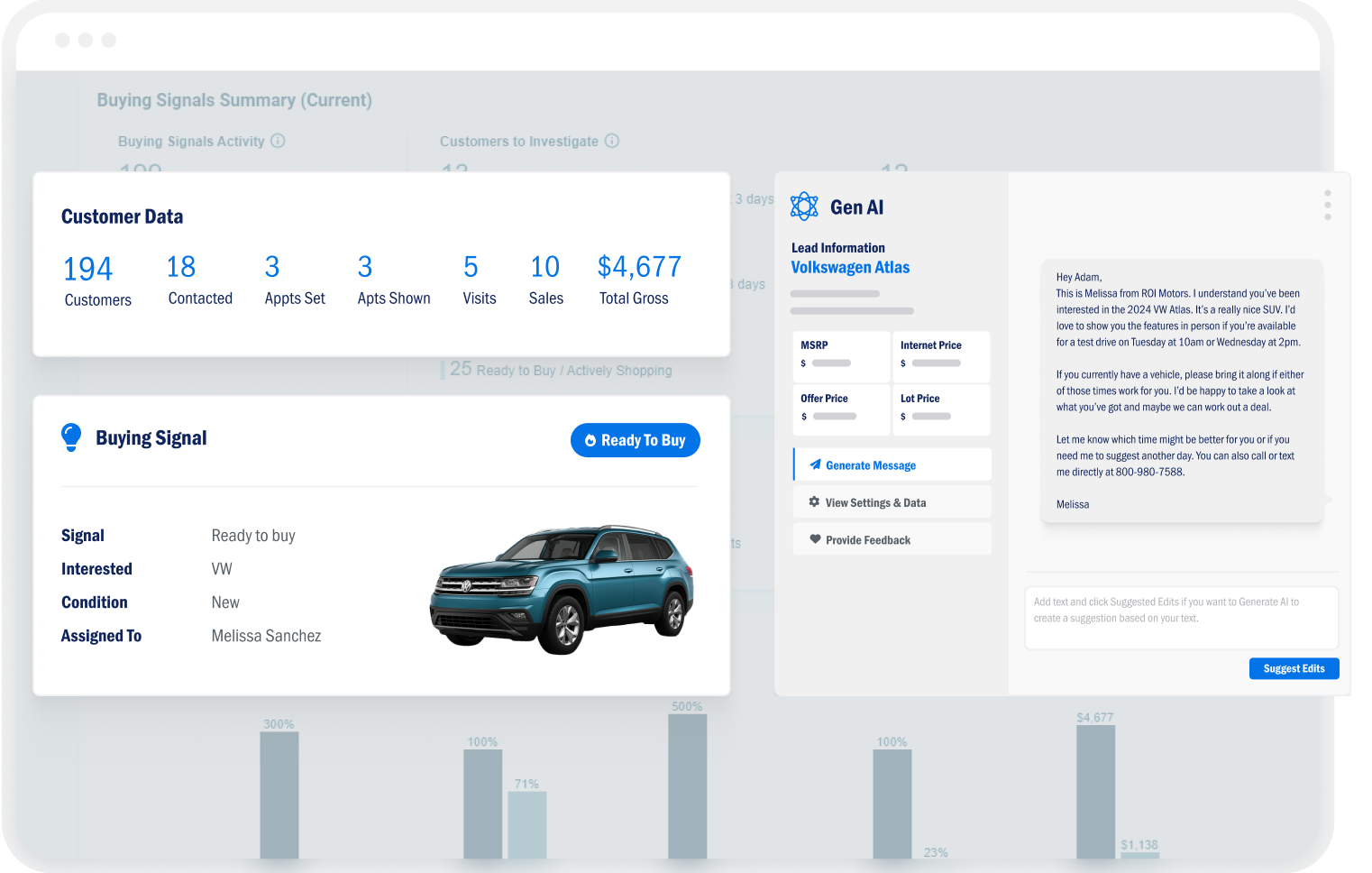
Task: Click the 3 Appts Set stat
Action: pos(295,280)
